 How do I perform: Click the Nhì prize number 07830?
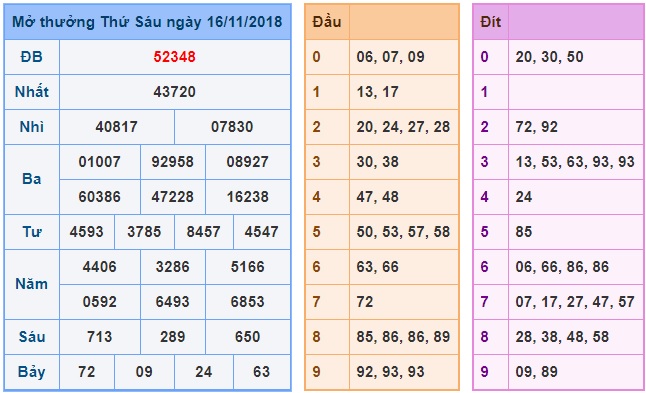pyautogui.click(x=232, y=127)
